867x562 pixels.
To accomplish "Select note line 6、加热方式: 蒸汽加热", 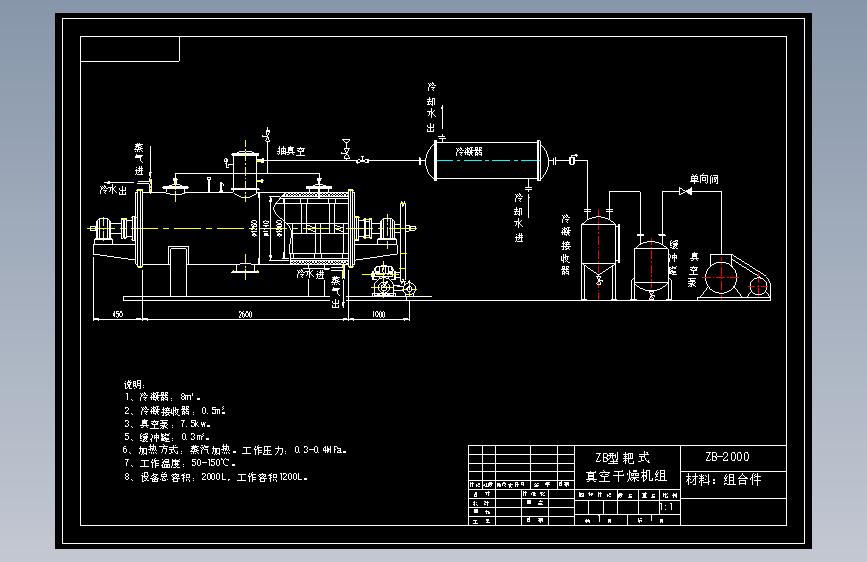I will (235, 450).
